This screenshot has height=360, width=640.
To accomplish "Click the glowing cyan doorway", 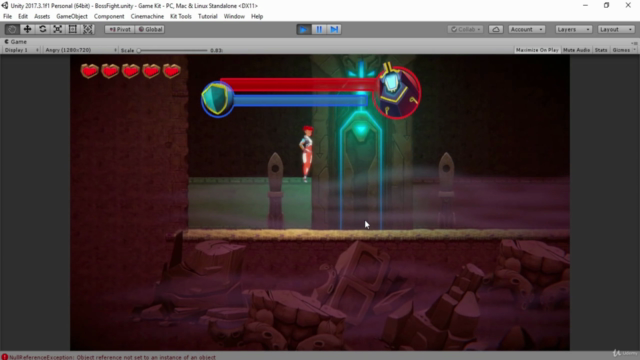I will [x=361, y=171].
